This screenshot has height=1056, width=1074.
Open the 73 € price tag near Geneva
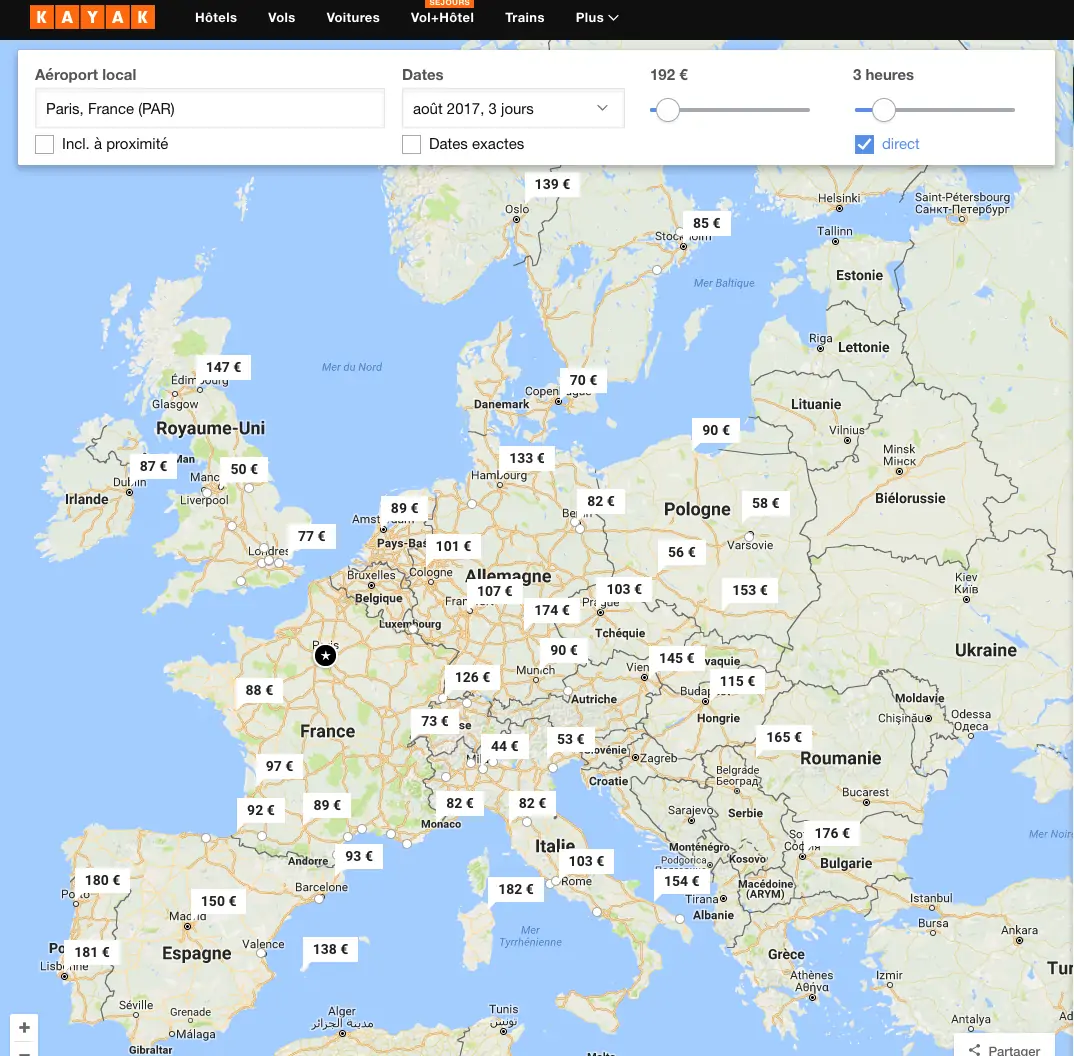point(435,721)
